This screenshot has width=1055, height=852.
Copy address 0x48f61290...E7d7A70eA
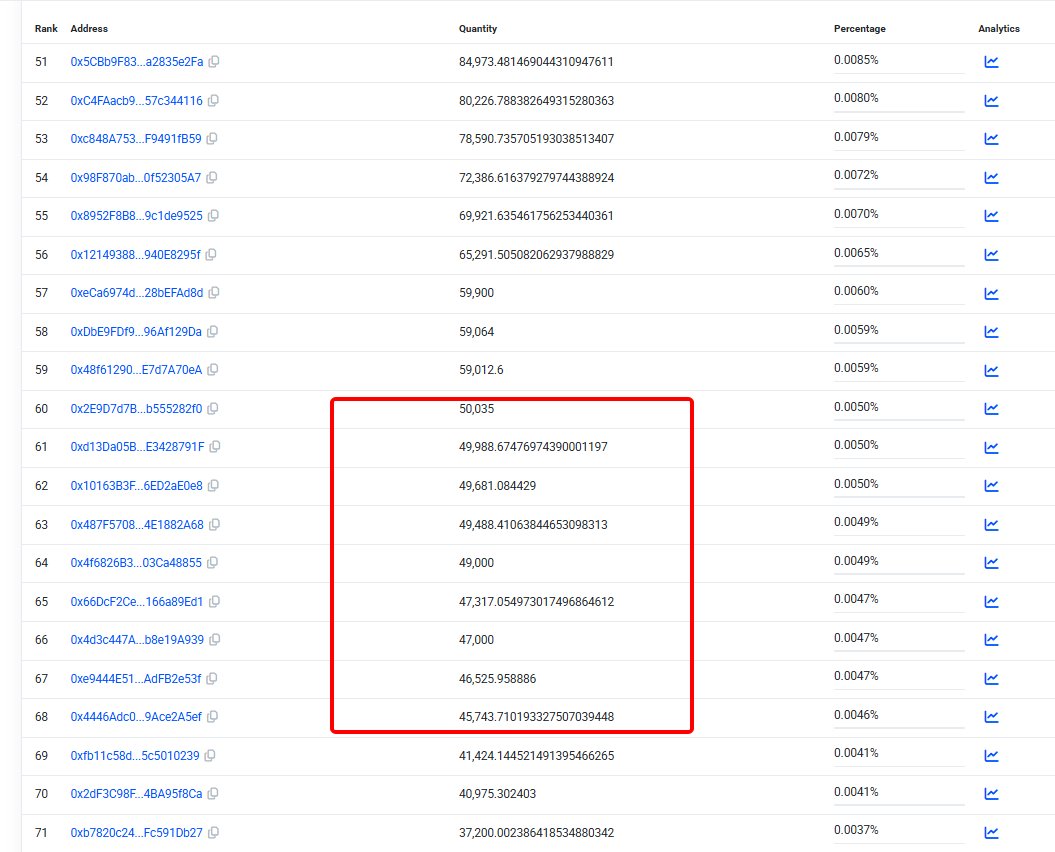(213, 369)
